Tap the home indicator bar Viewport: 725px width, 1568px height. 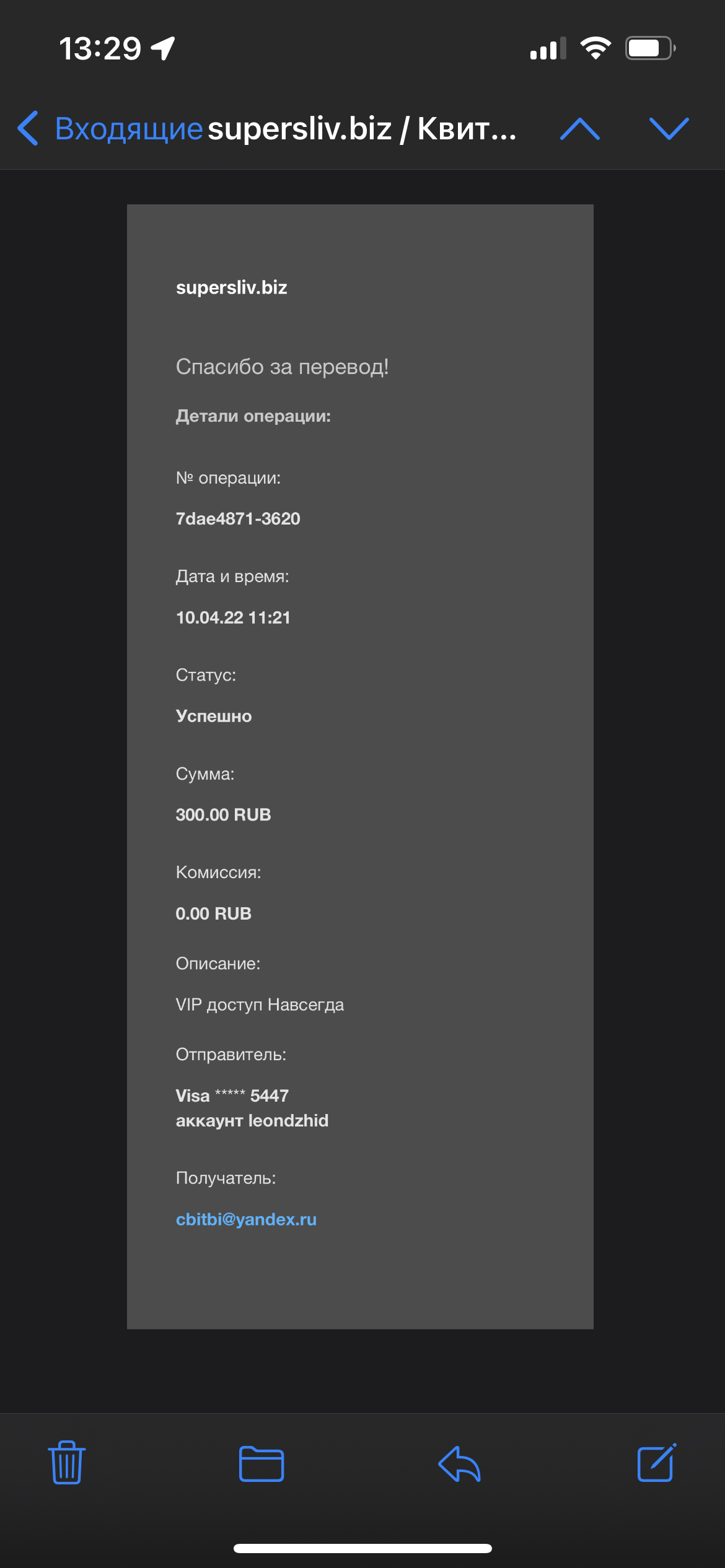click(362, 1548)
